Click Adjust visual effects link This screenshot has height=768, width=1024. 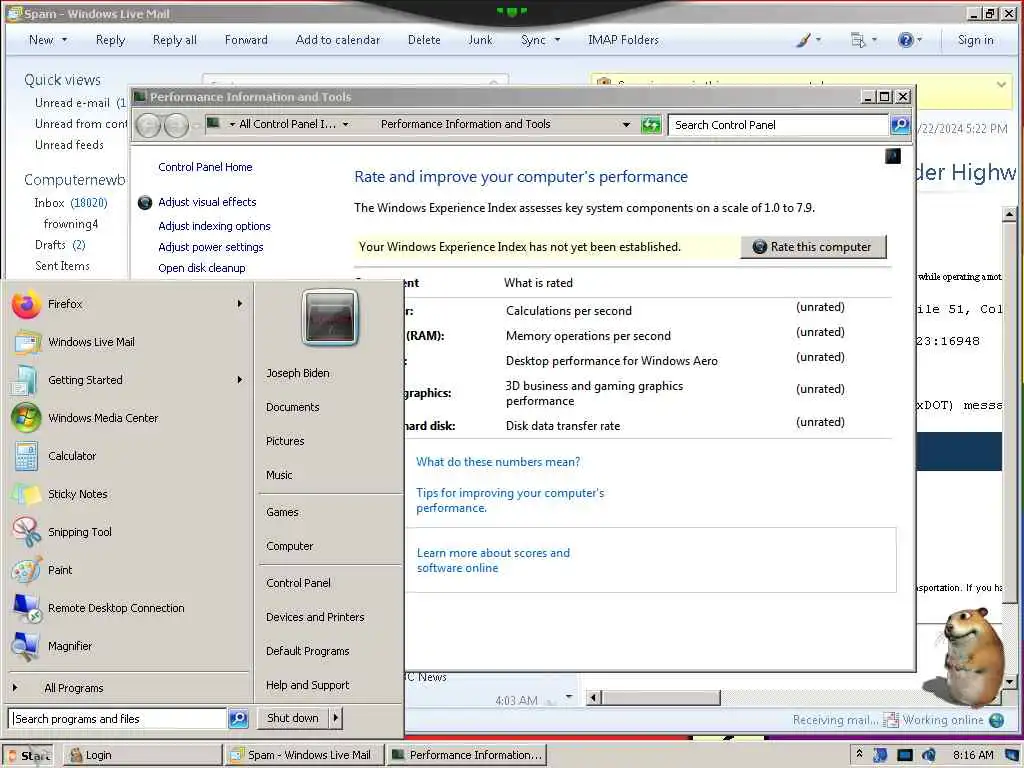207,202
